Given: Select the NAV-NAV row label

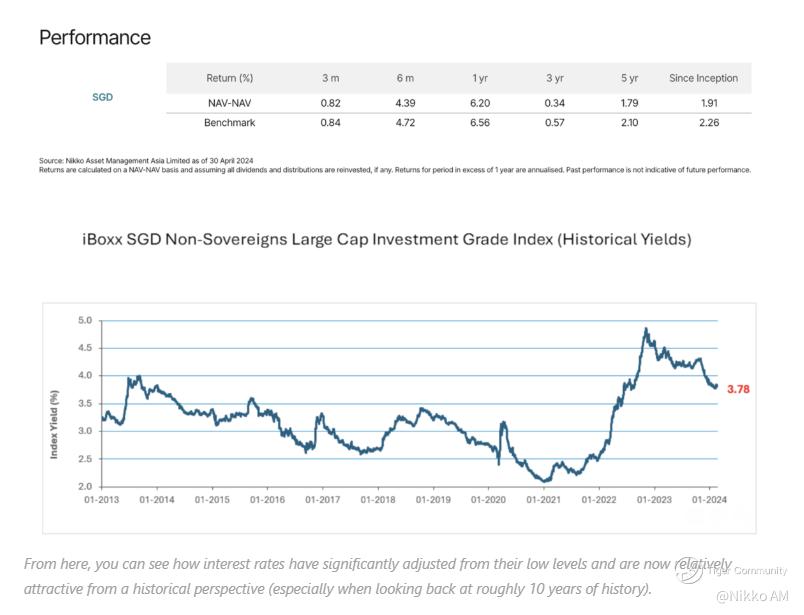Looking at the screenshot, I should coord(229,103).
